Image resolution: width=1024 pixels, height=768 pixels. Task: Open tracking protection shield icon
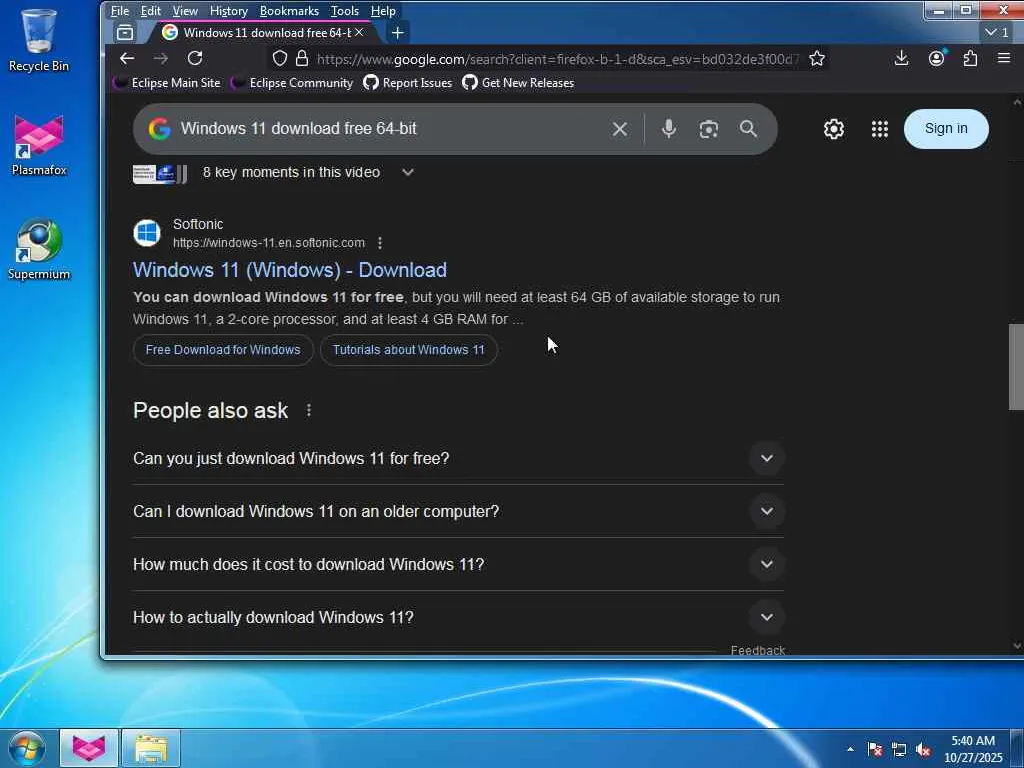click(280, 59)
